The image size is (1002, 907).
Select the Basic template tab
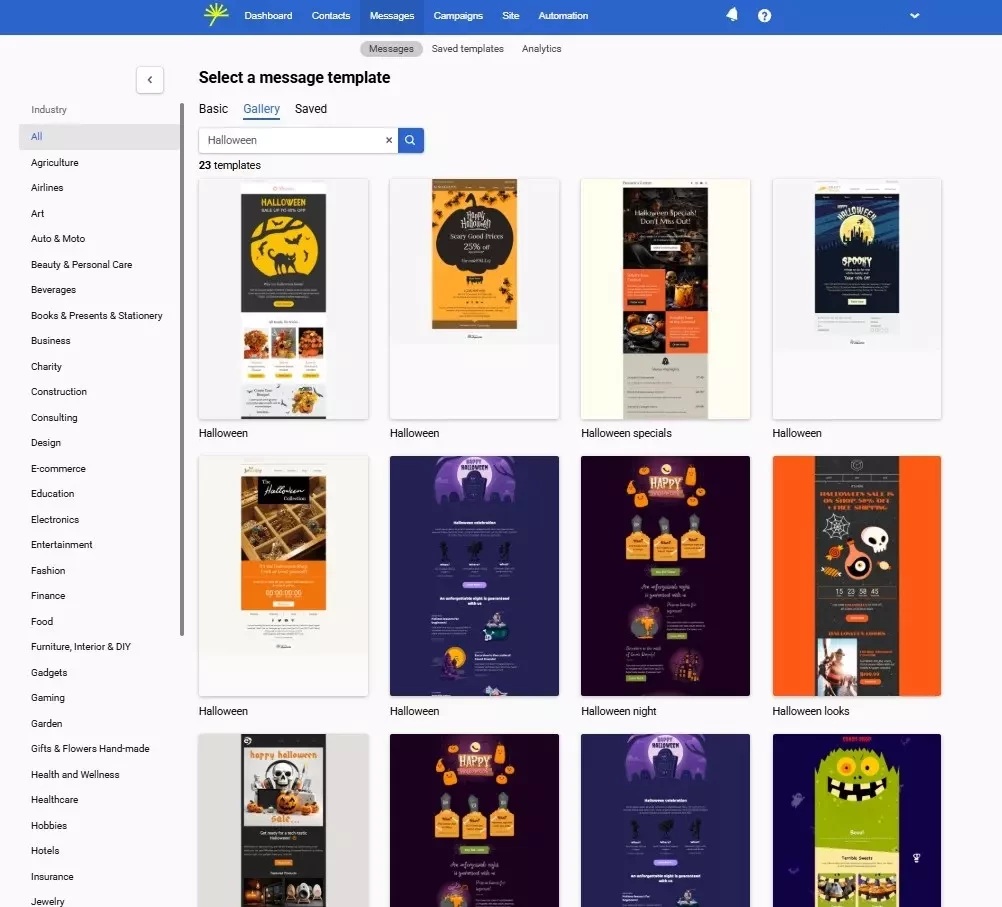click(213, 109)
